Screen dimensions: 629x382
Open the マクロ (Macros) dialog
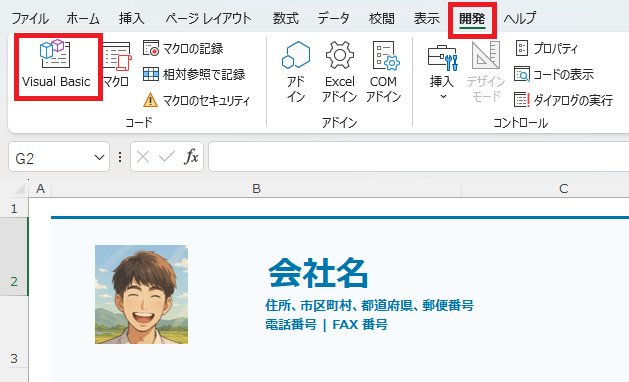click(x=116, y=65)
